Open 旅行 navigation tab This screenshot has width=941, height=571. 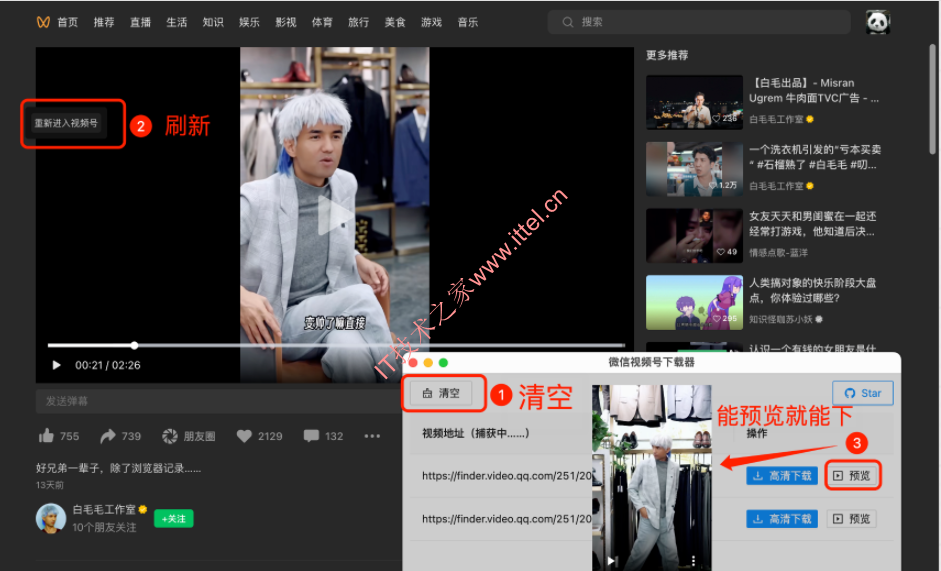click(358, 22)
